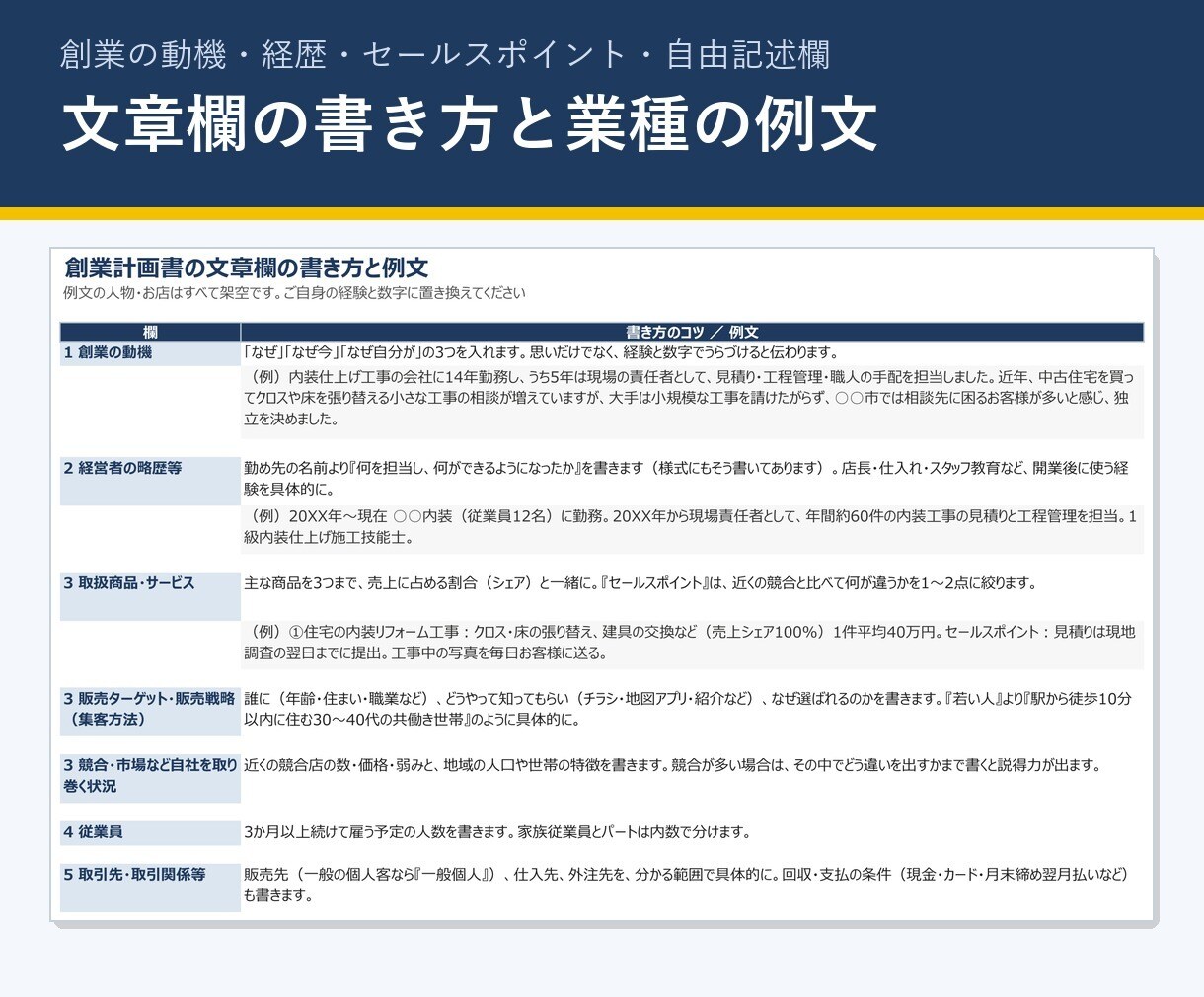Image resolution: width=1204 pixels, height=997 pixels.
Task: Select the header 書き方のコツ ／ 例文
Action: 692,333
